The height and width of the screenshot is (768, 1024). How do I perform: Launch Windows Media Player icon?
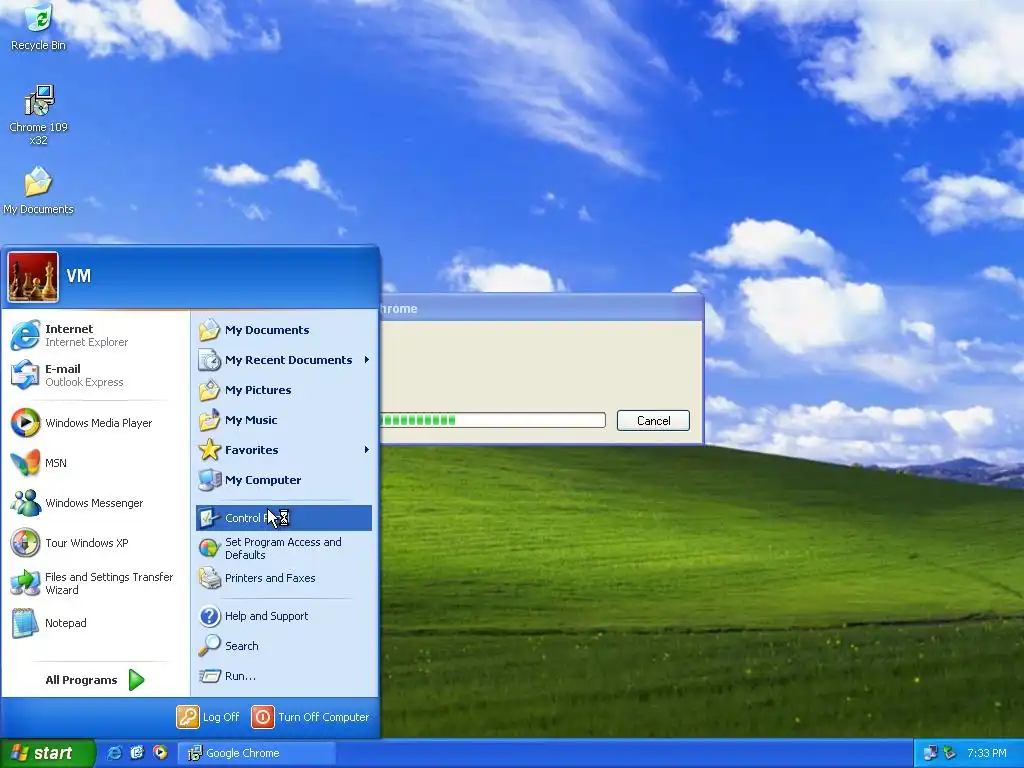tap(25, 423)
